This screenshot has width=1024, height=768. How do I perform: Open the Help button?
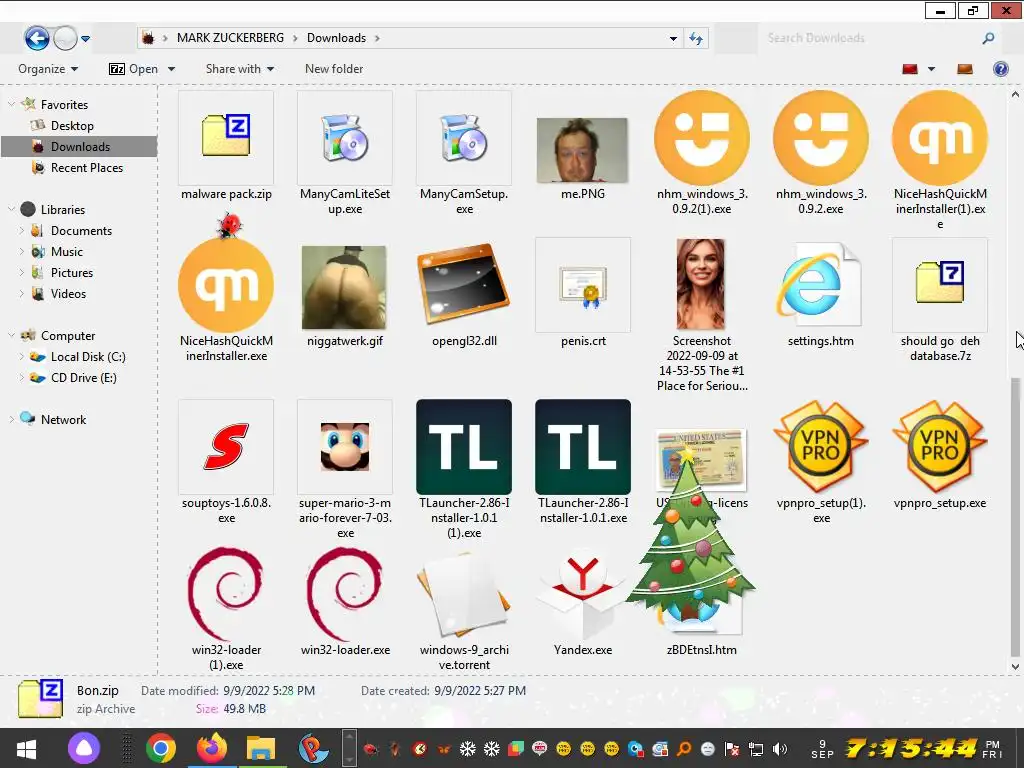(1000, 69)
